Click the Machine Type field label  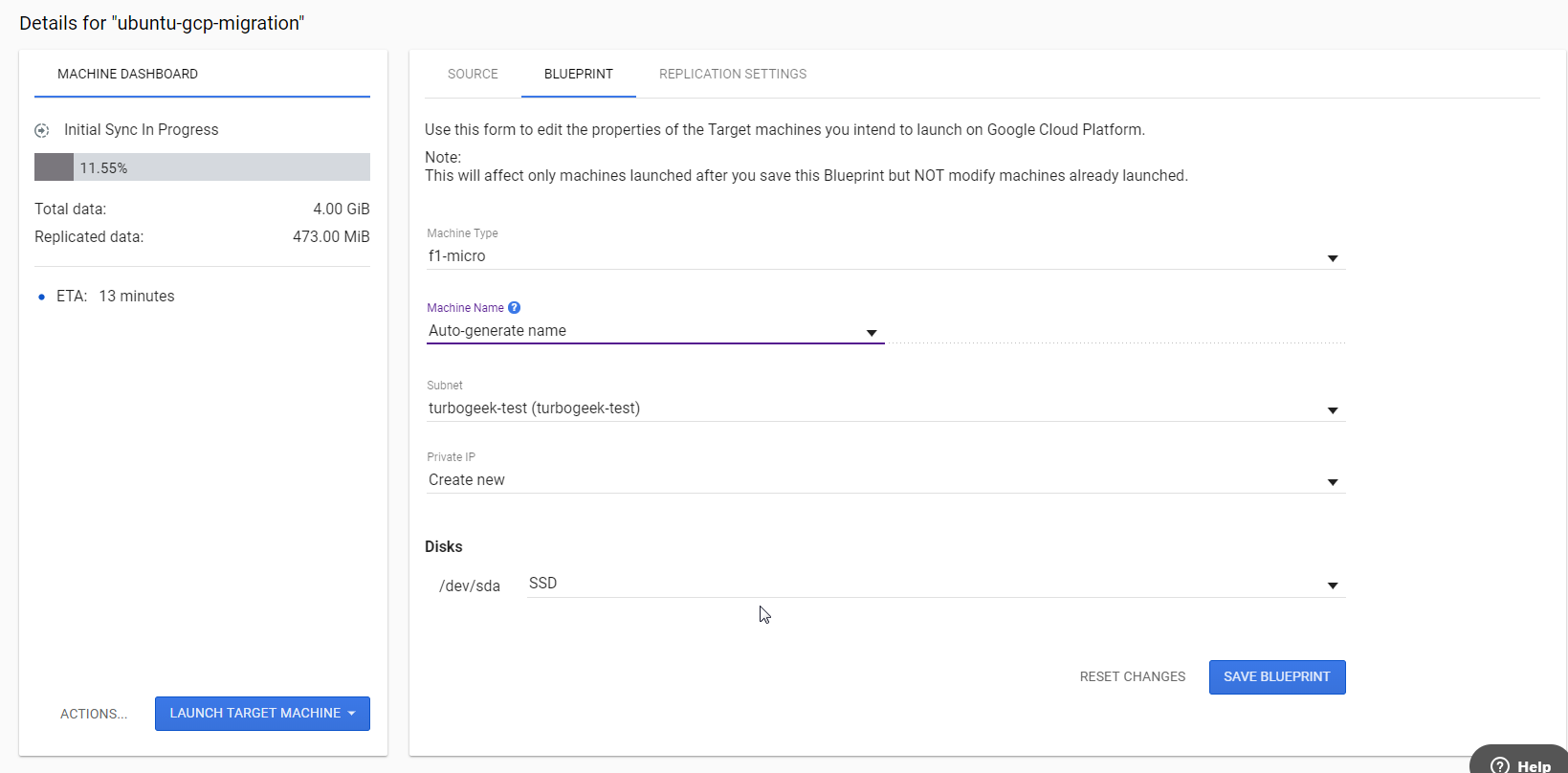[462, 233]
